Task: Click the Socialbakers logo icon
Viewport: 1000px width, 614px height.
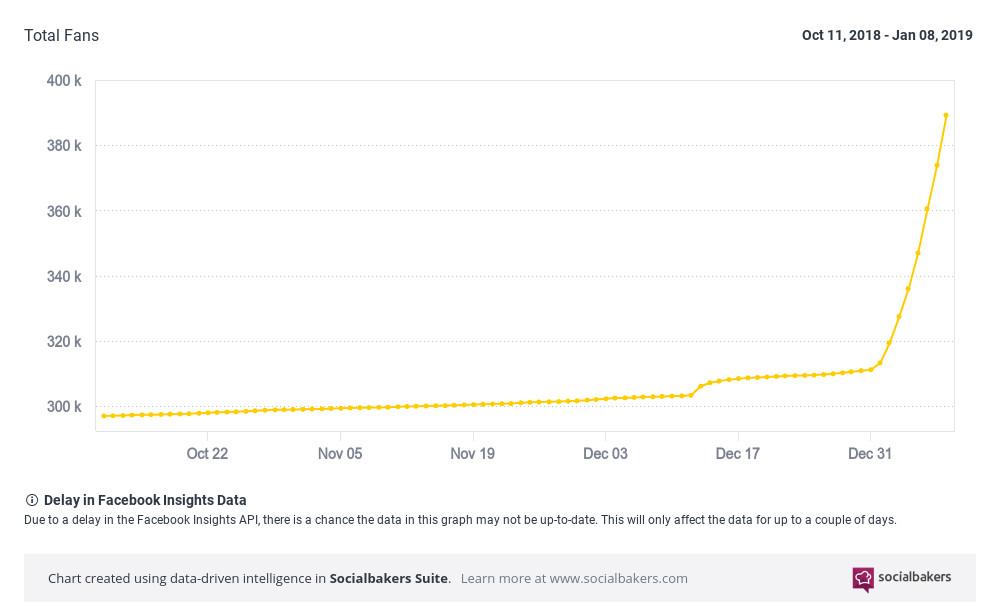Action: pyautogui.click(x=862, y=579)
